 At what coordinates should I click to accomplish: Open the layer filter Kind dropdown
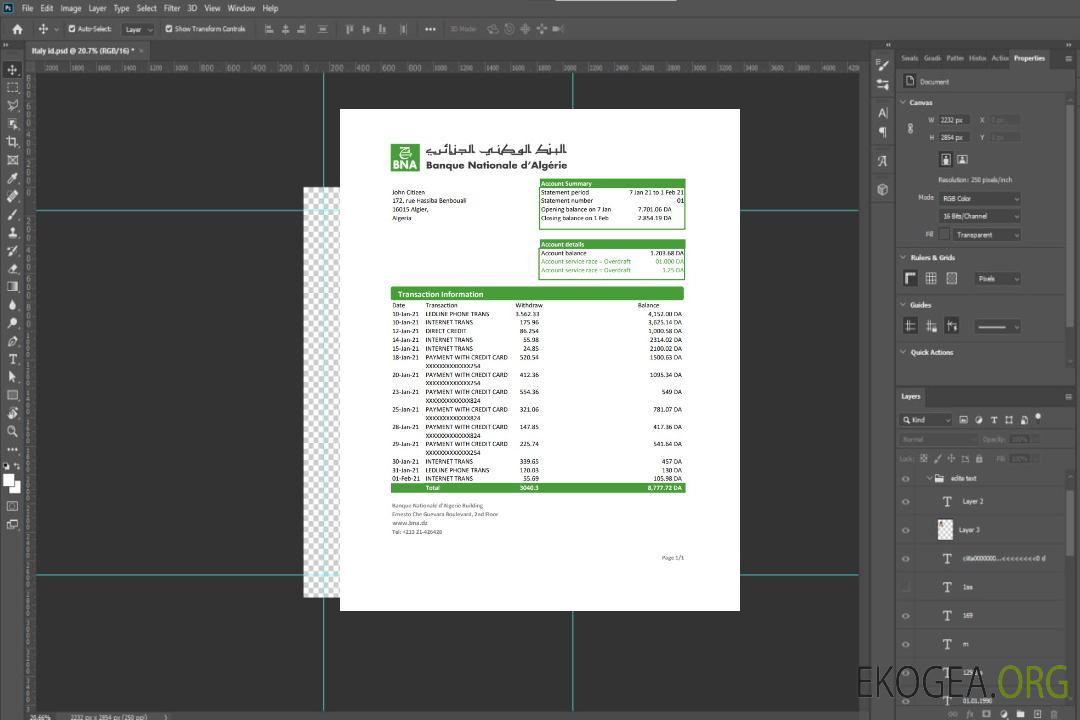(926, 420)
